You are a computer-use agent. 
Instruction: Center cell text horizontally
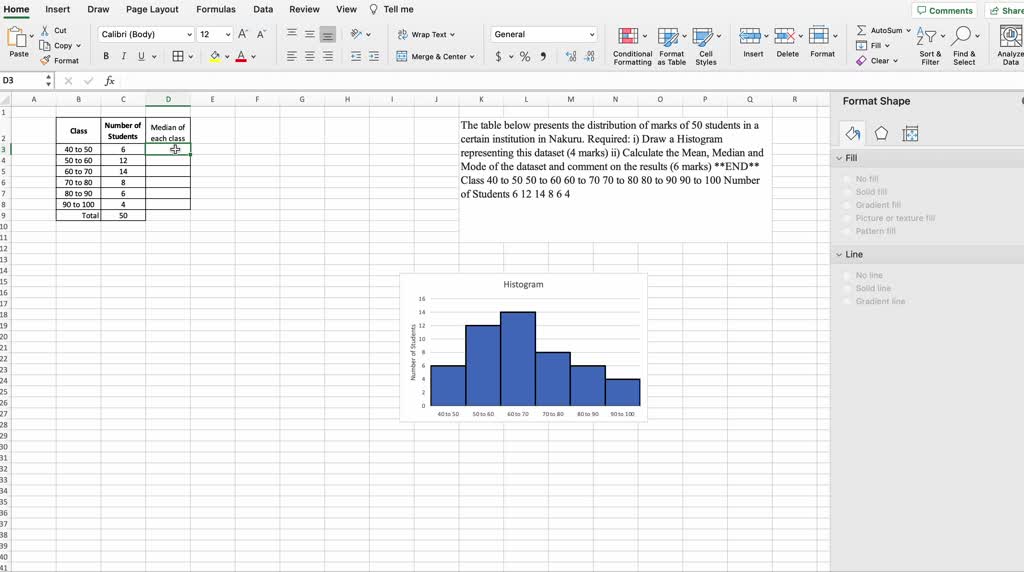(x=310, y=56)
